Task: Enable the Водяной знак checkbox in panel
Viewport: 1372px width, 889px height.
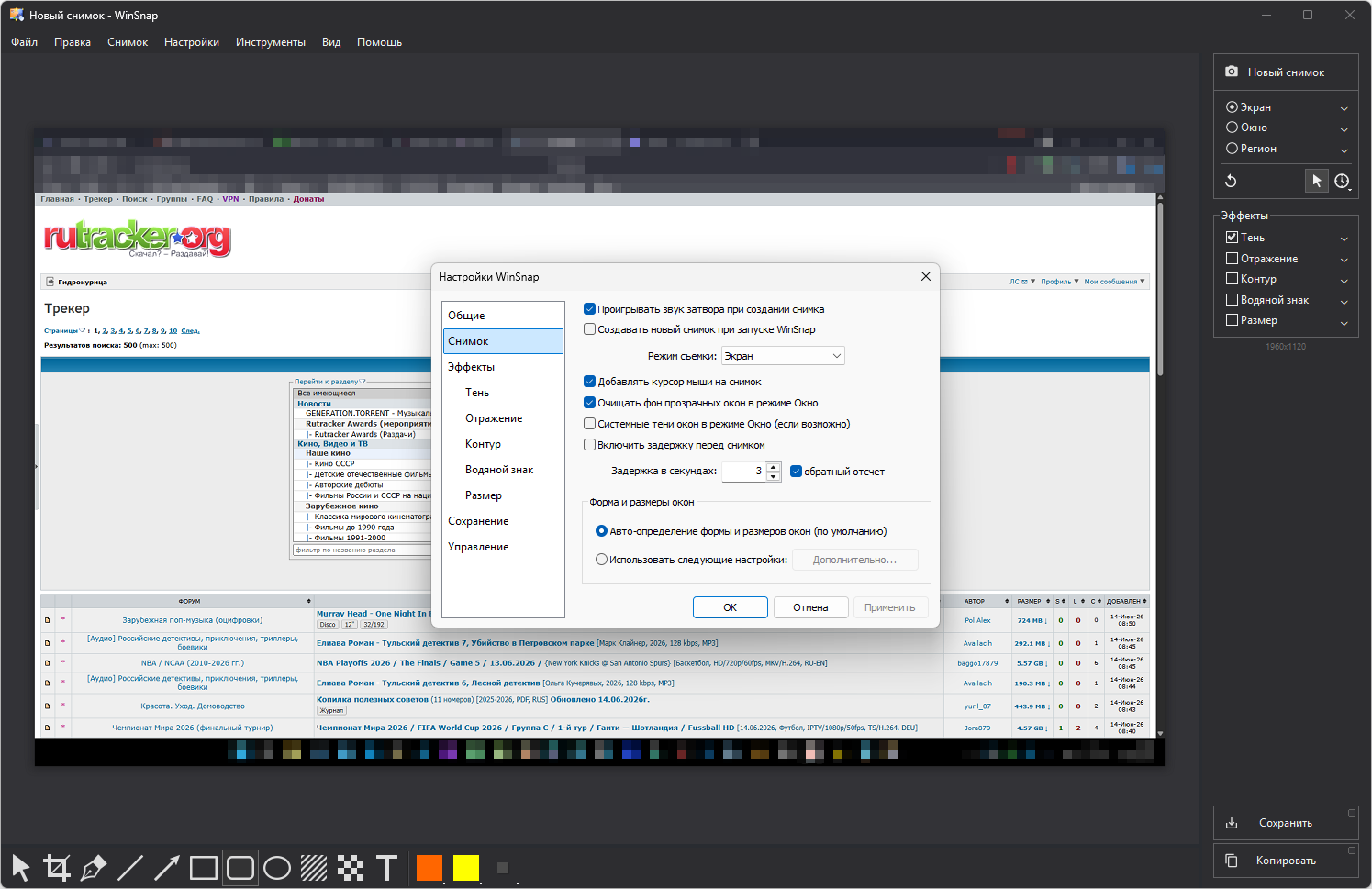Action: coord(1233,300)
